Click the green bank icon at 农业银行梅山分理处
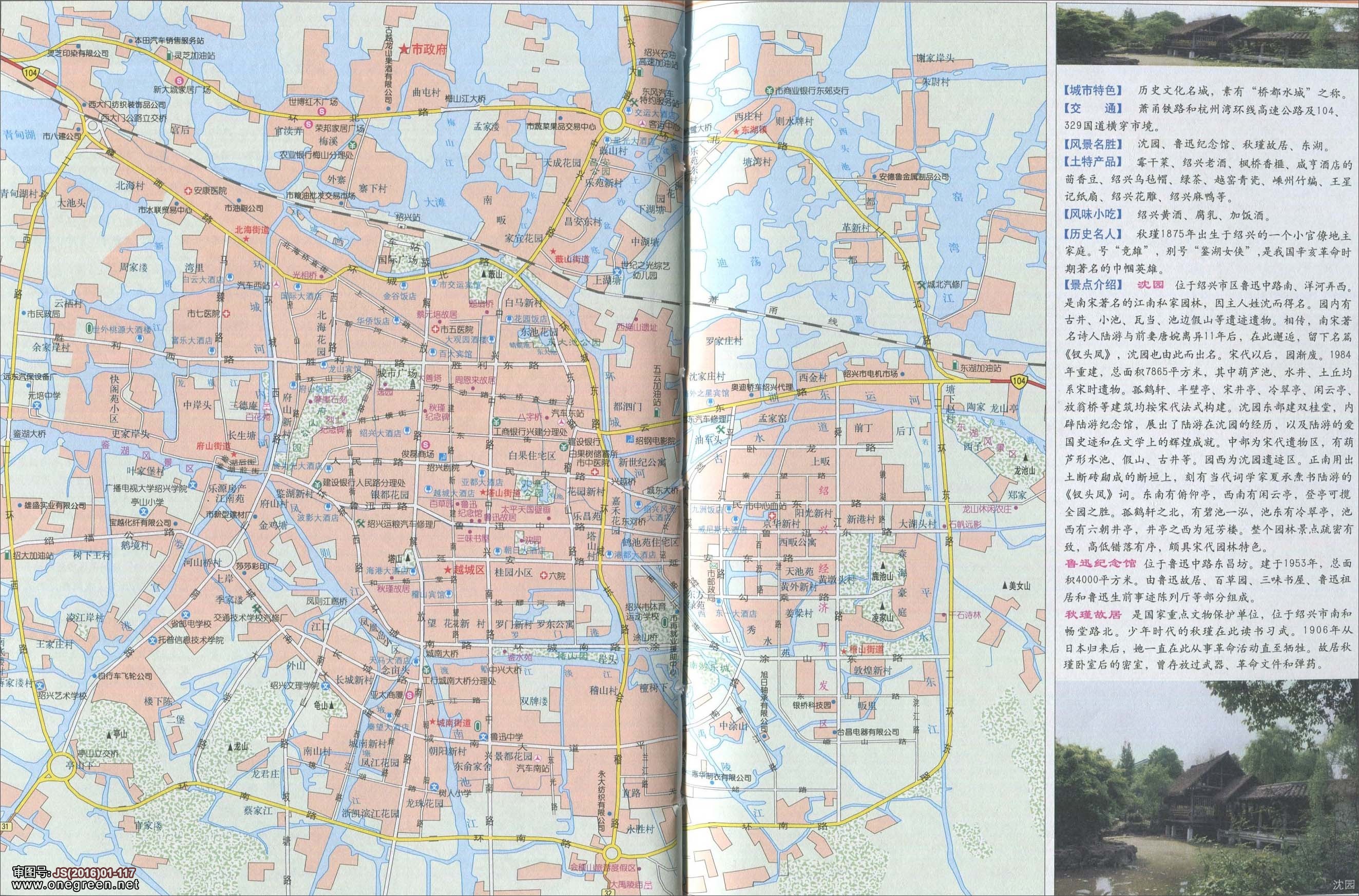 point(354,145)
